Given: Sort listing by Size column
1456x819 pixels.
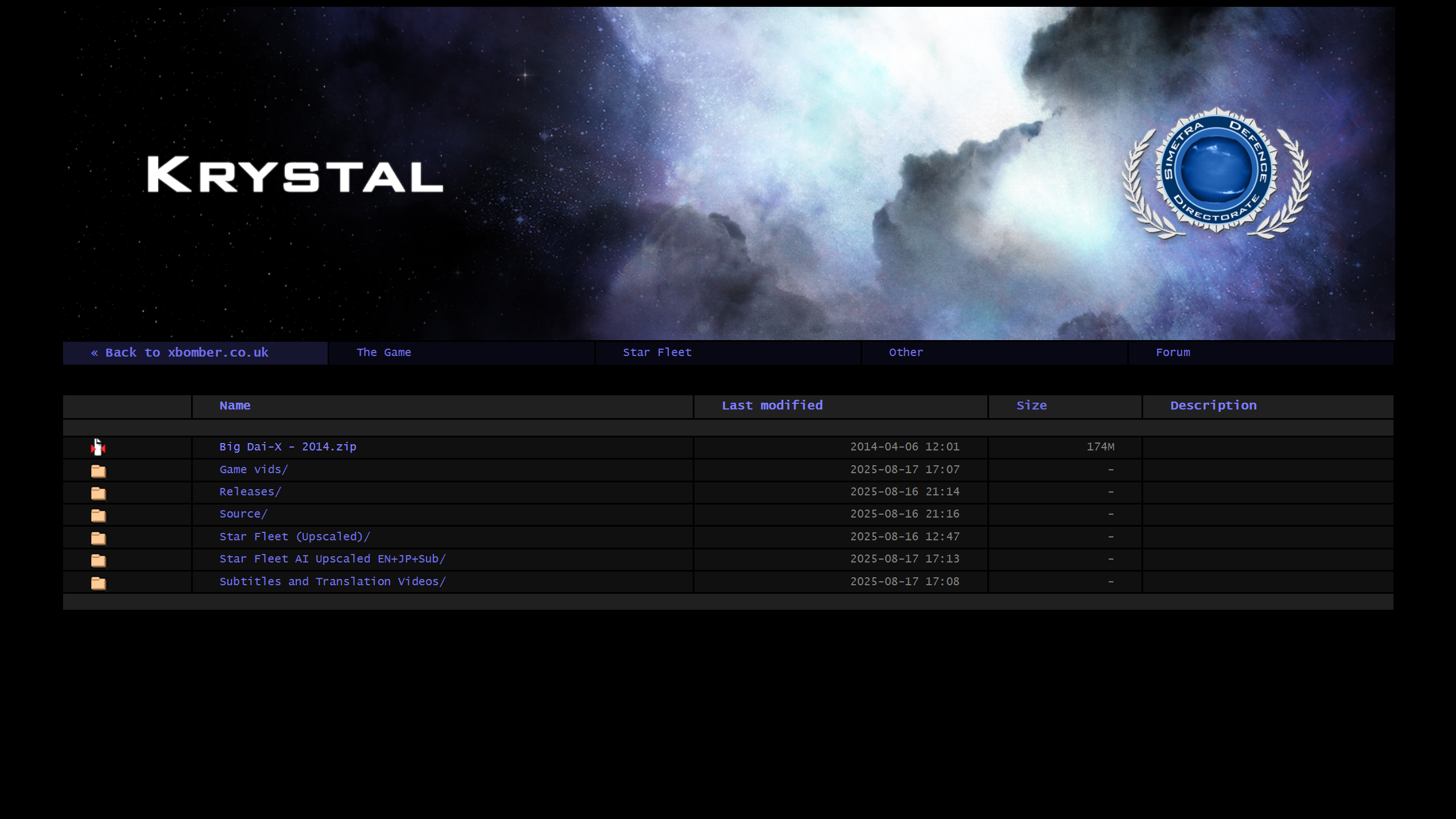Looking at the screenshot, I should [1031, 406].
